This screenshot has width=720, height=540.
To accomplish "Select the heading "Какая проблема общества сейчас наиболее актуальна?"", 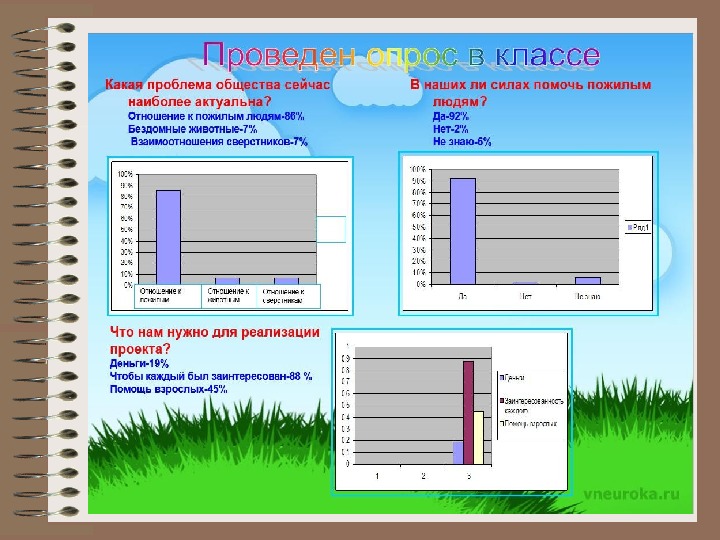I will point(217,93).
